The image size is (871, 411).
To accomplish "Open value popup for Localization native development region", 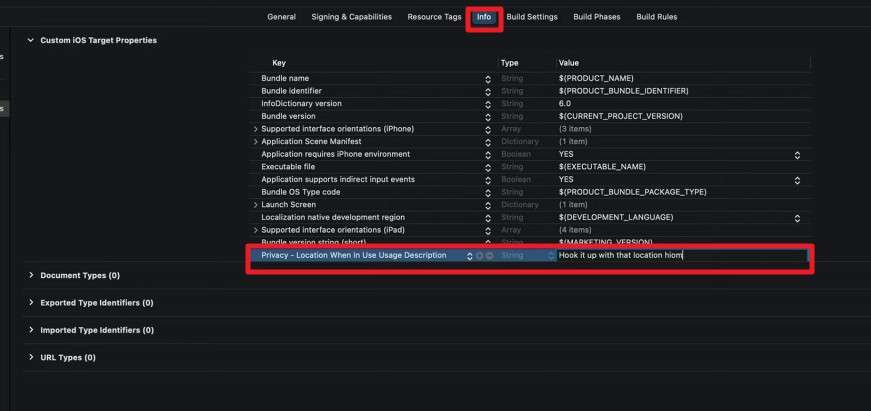I will (797, 218).
